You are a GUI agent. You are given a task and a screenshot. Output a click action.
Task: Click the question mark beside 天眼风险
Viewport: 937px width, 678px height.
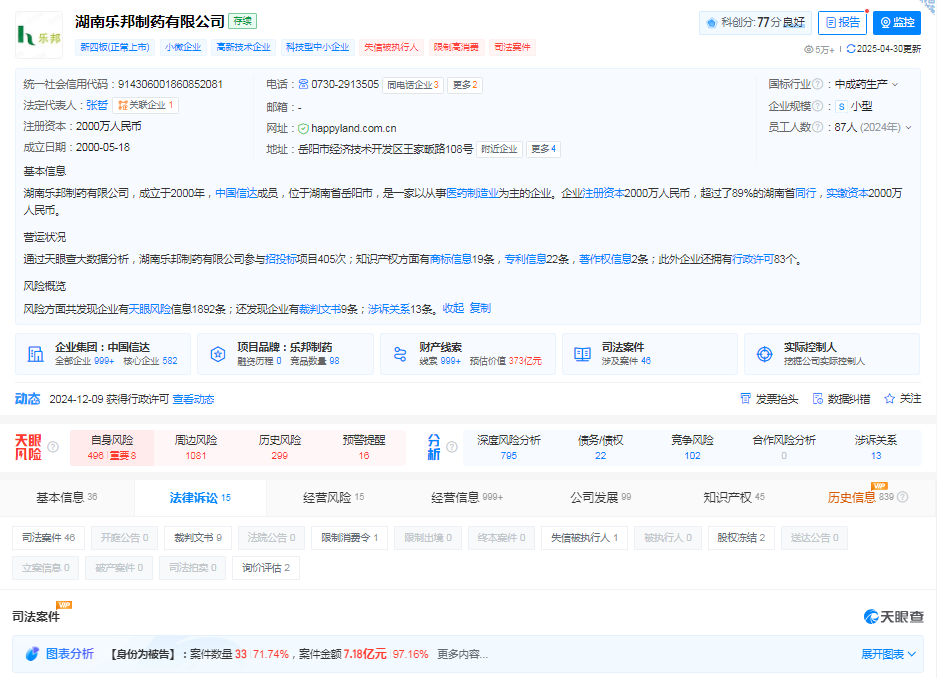click(53, 447)
